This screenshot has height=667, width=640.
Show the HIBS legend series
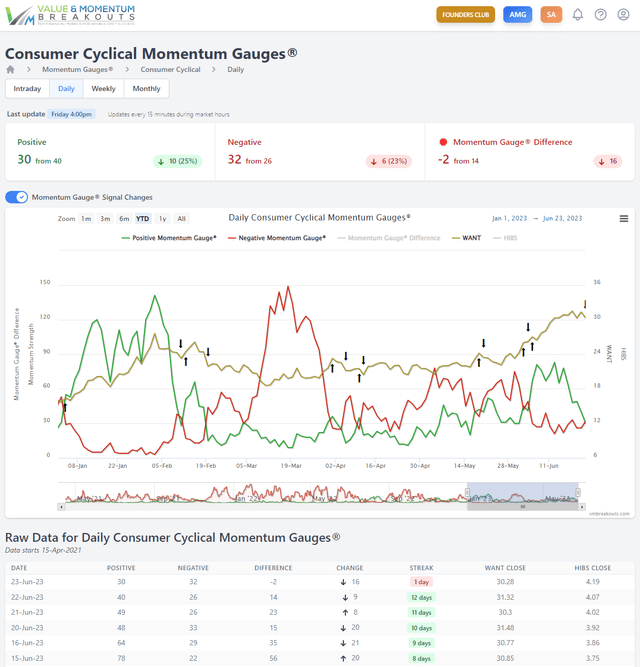coord(505,238)
